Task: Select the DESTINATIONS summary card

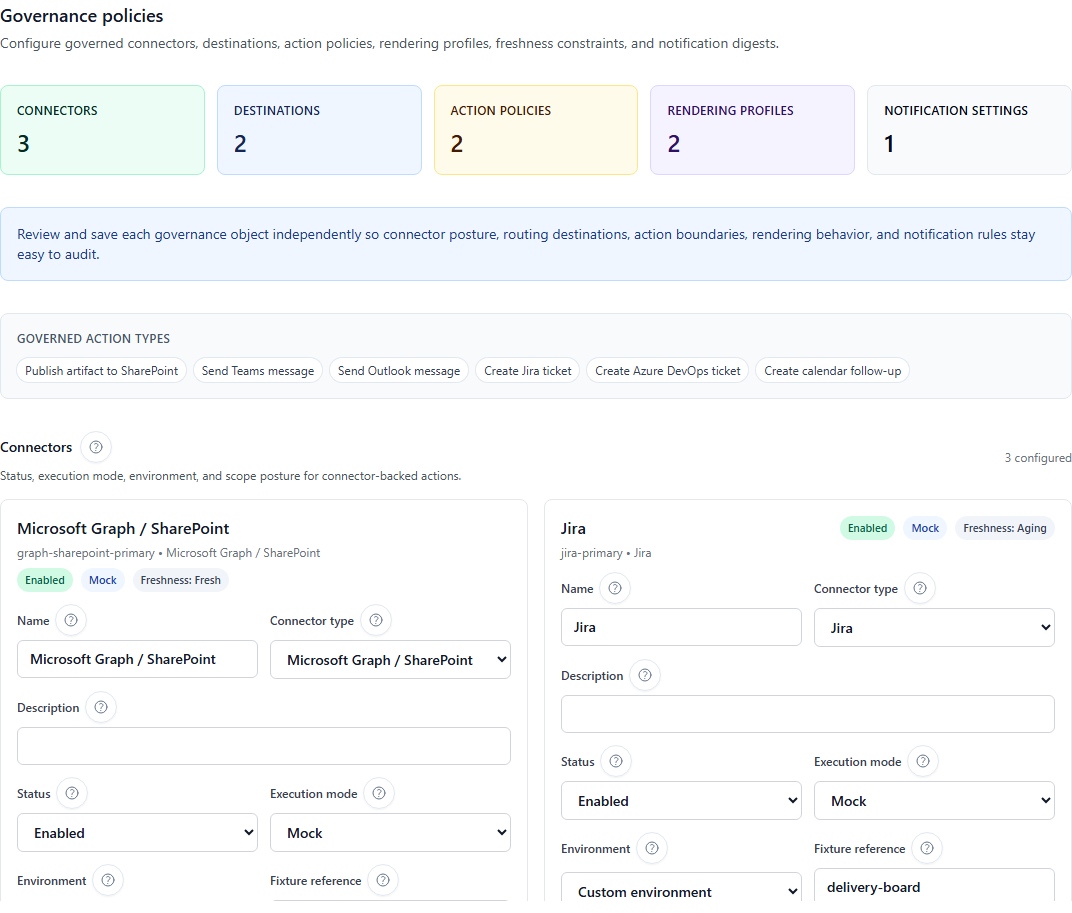Action: point(319,130)
